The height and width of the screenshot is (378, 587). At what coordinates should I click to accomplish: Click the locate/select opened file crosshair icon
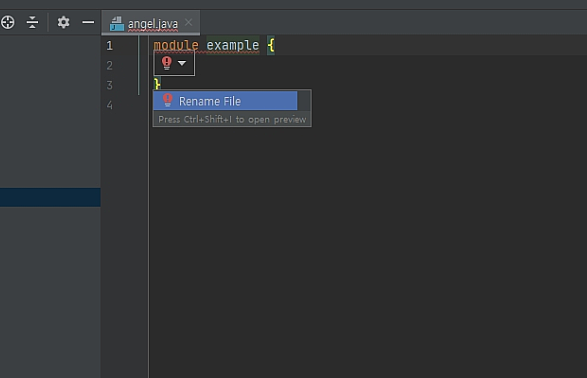[x=7, y=22]
